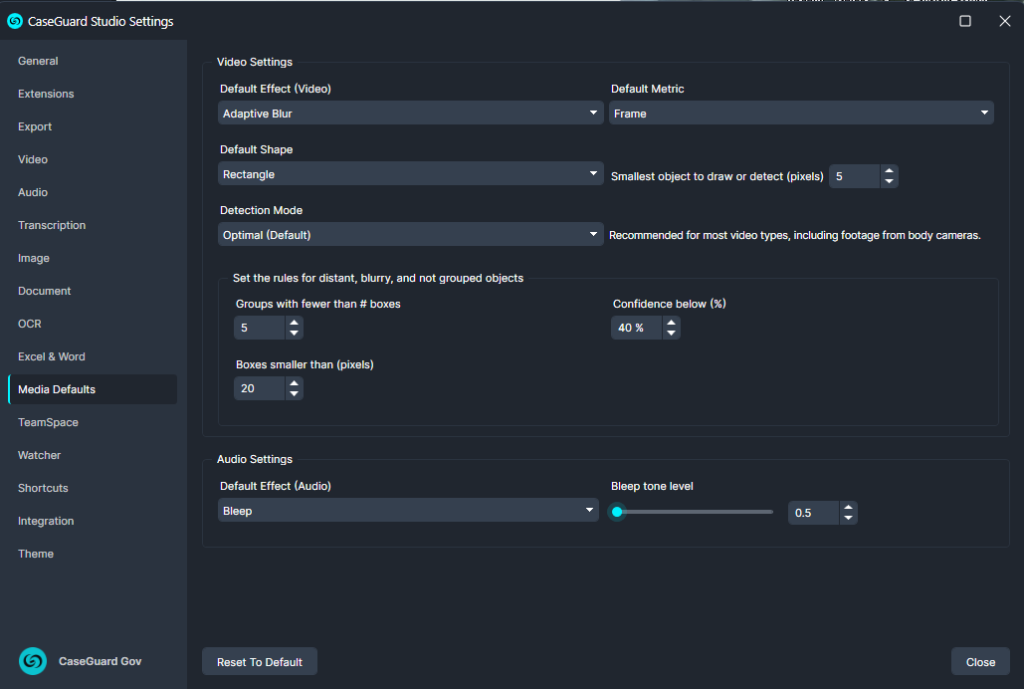The height and width of the screenshot is (689, 1024).
Task: Increase boxes smaller than pixels value
Action: point(294,383)
